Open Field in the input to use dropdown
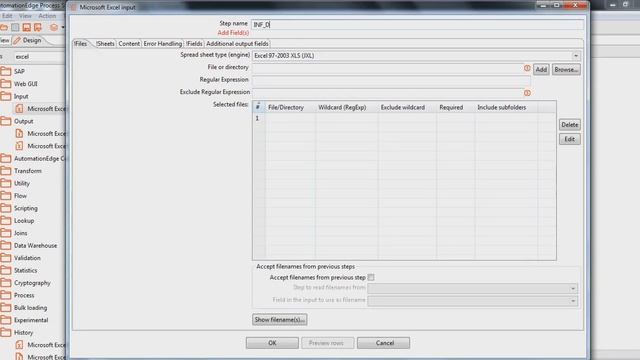 (573, 301)
